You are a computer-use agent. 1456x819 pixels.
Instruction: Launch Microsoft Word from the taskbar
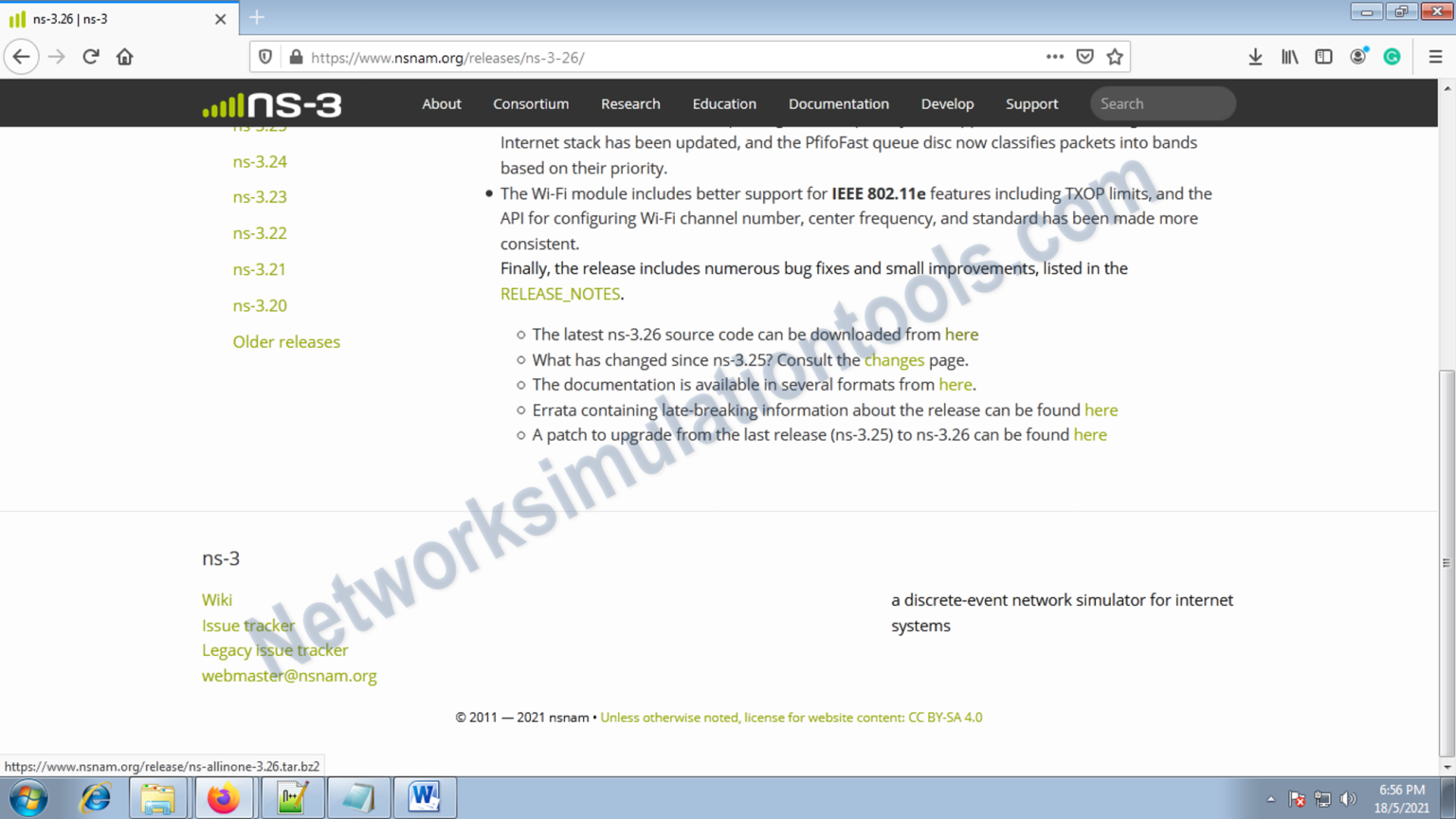425,797
